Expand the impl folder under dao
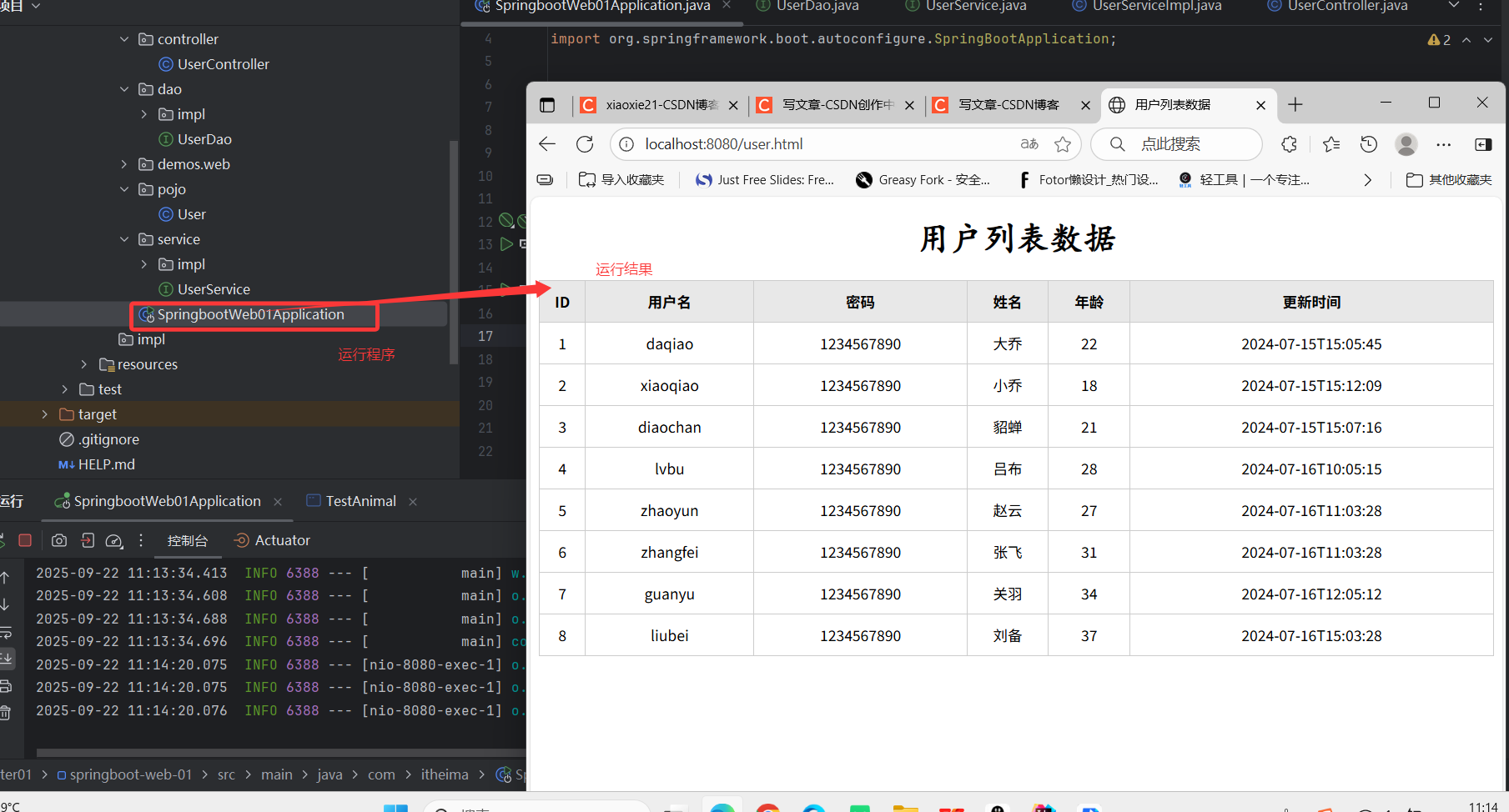The width and height of the screenshot is (1509, 812). tap(144, 114)
